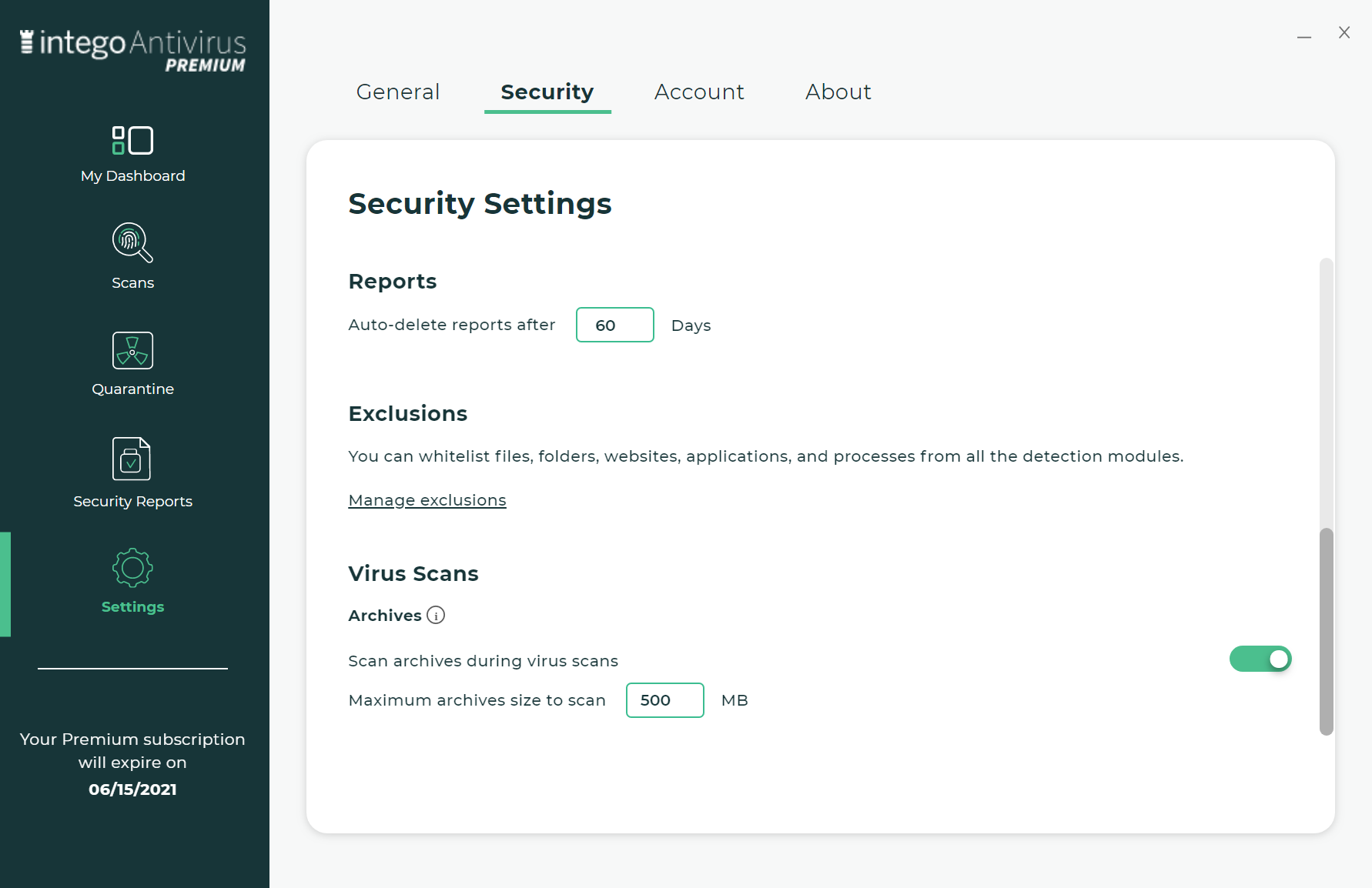Select the Settings gear icon
This screenshot has height=888, width=1372.
(132, 568)
